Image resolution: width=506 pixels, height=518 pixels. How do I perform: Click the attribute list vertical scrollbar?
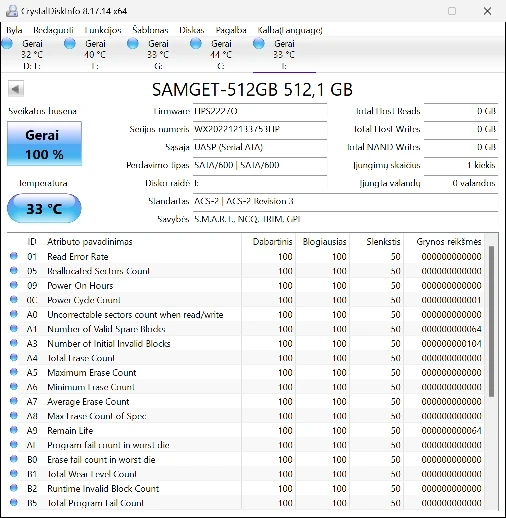pos(491,321)
